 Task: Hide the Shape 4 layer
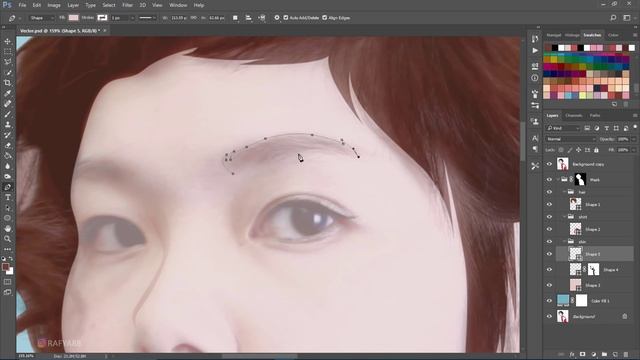coord(549,270)
